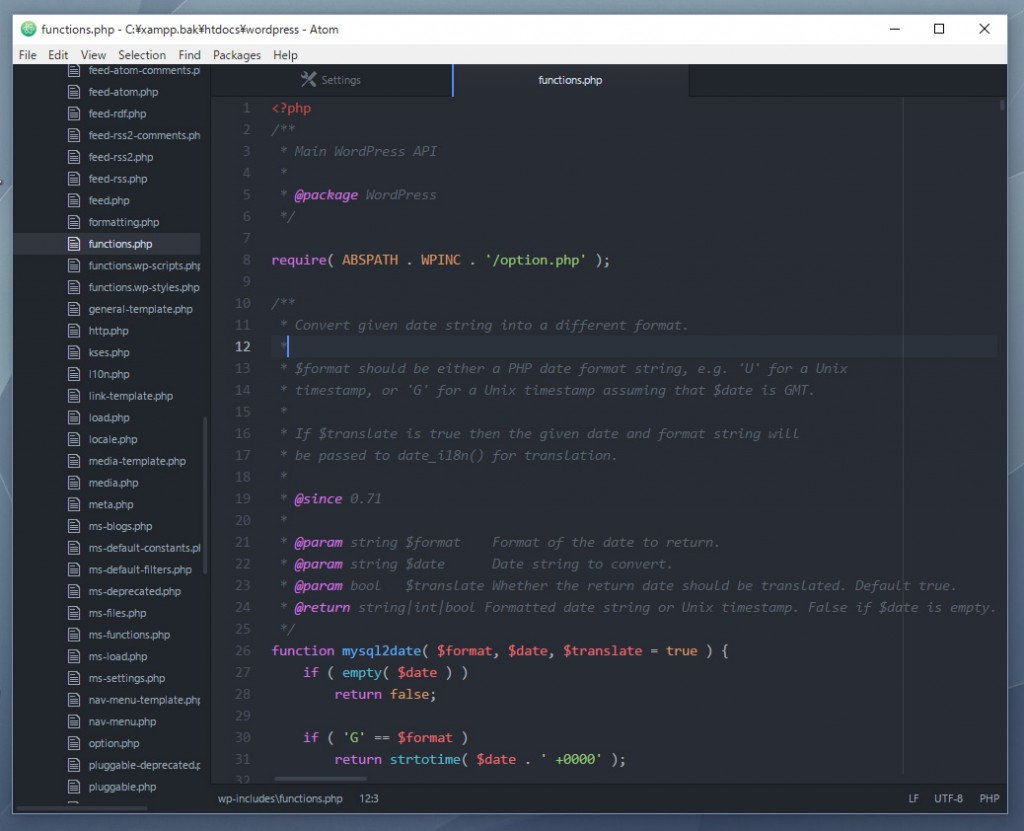Click the PHP grammar selector in status bar

click(x=988, y=798)
